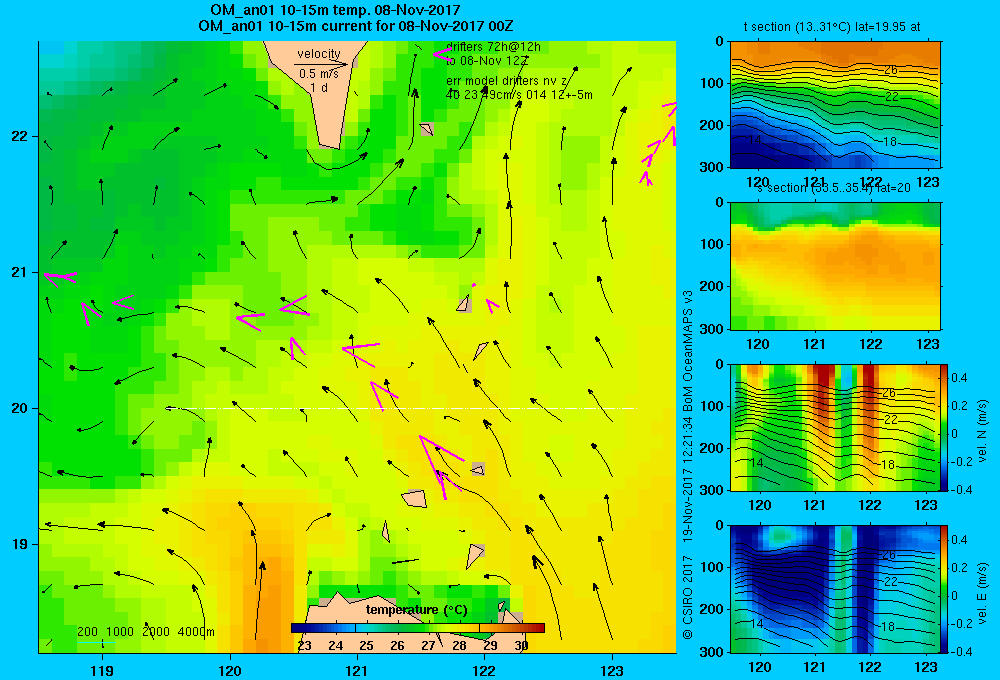This screenshot has width=1000, height=680.
Task: Click latitude label 21 on the main map axis
Action: click(x=20, y=272)
